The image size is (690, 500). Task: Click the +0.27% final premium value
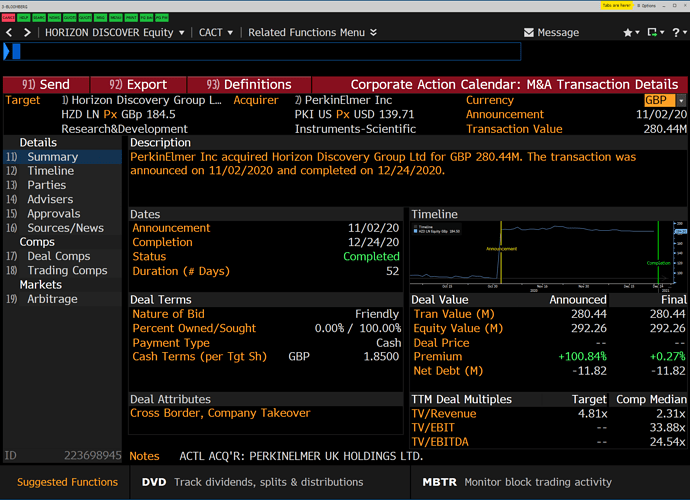click(668, 357)
